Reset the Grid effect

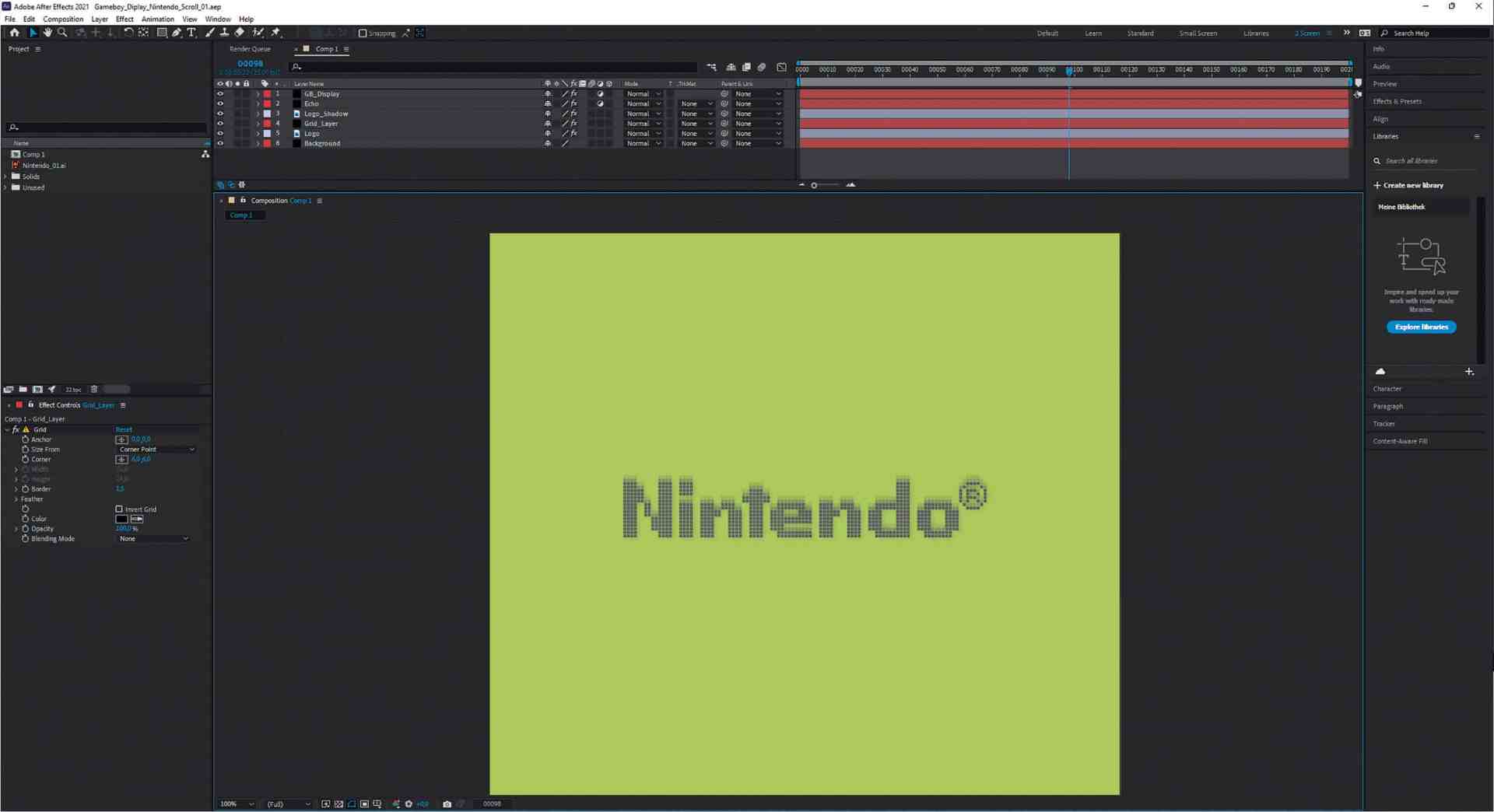(x=124, y=429)
